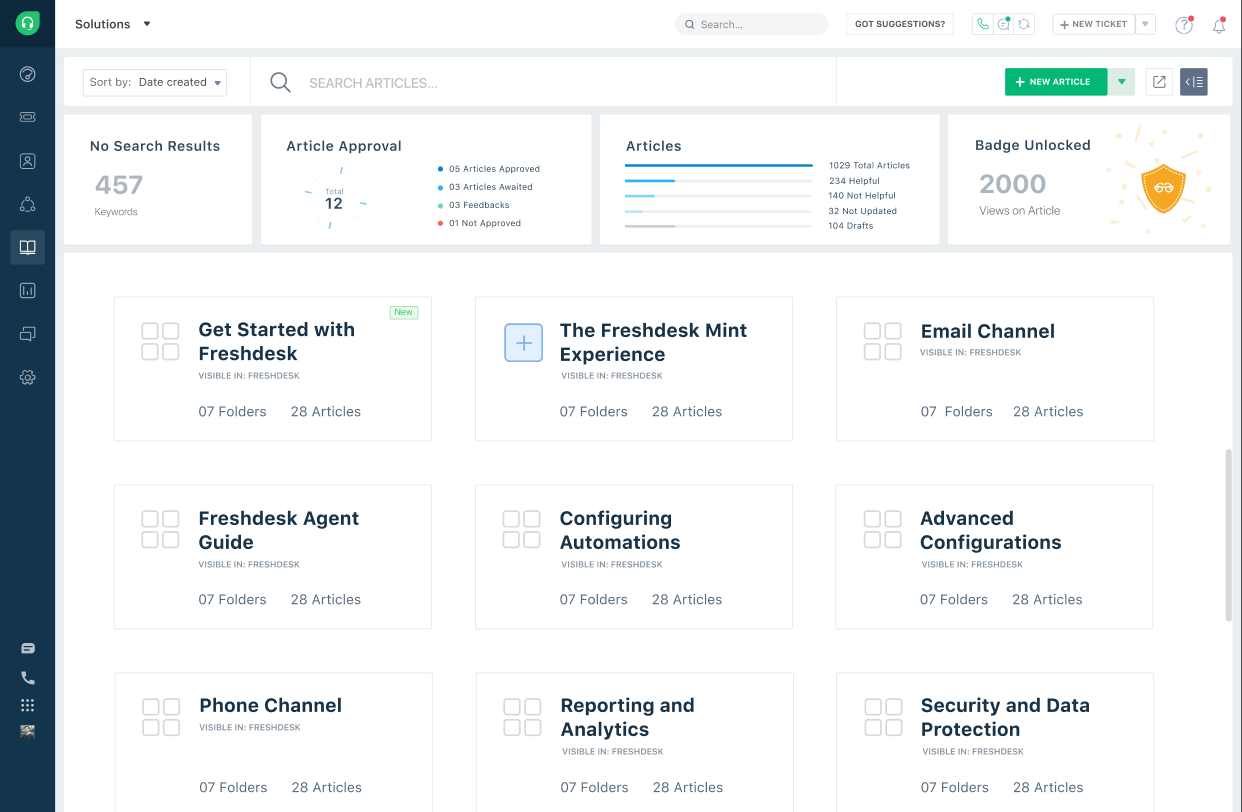Click the badge shield icon
Viewport: 1242px width, 812px height.
point(1163,189)
